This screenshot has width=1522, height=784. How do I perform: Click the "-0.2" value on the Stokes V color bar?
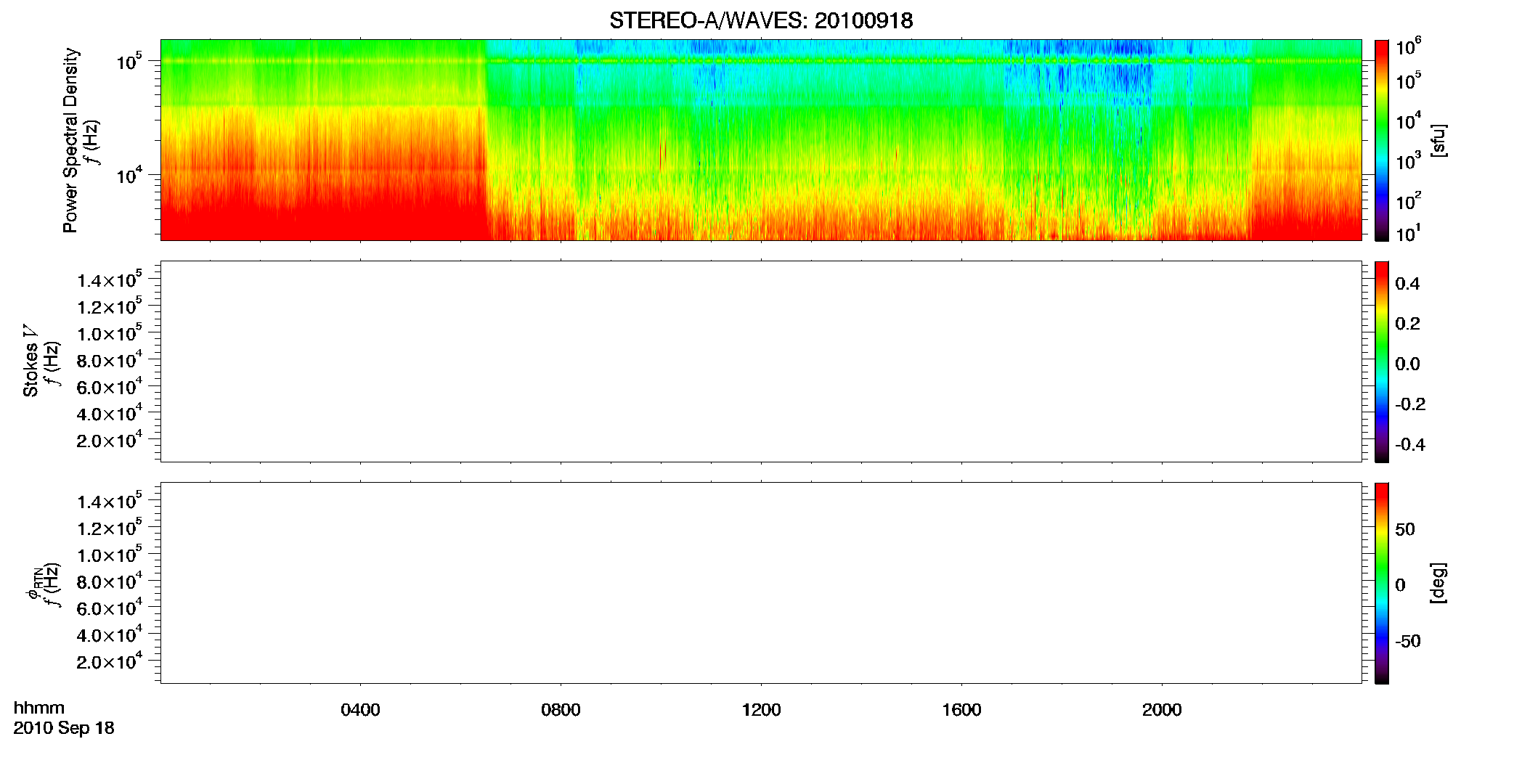1410,404
